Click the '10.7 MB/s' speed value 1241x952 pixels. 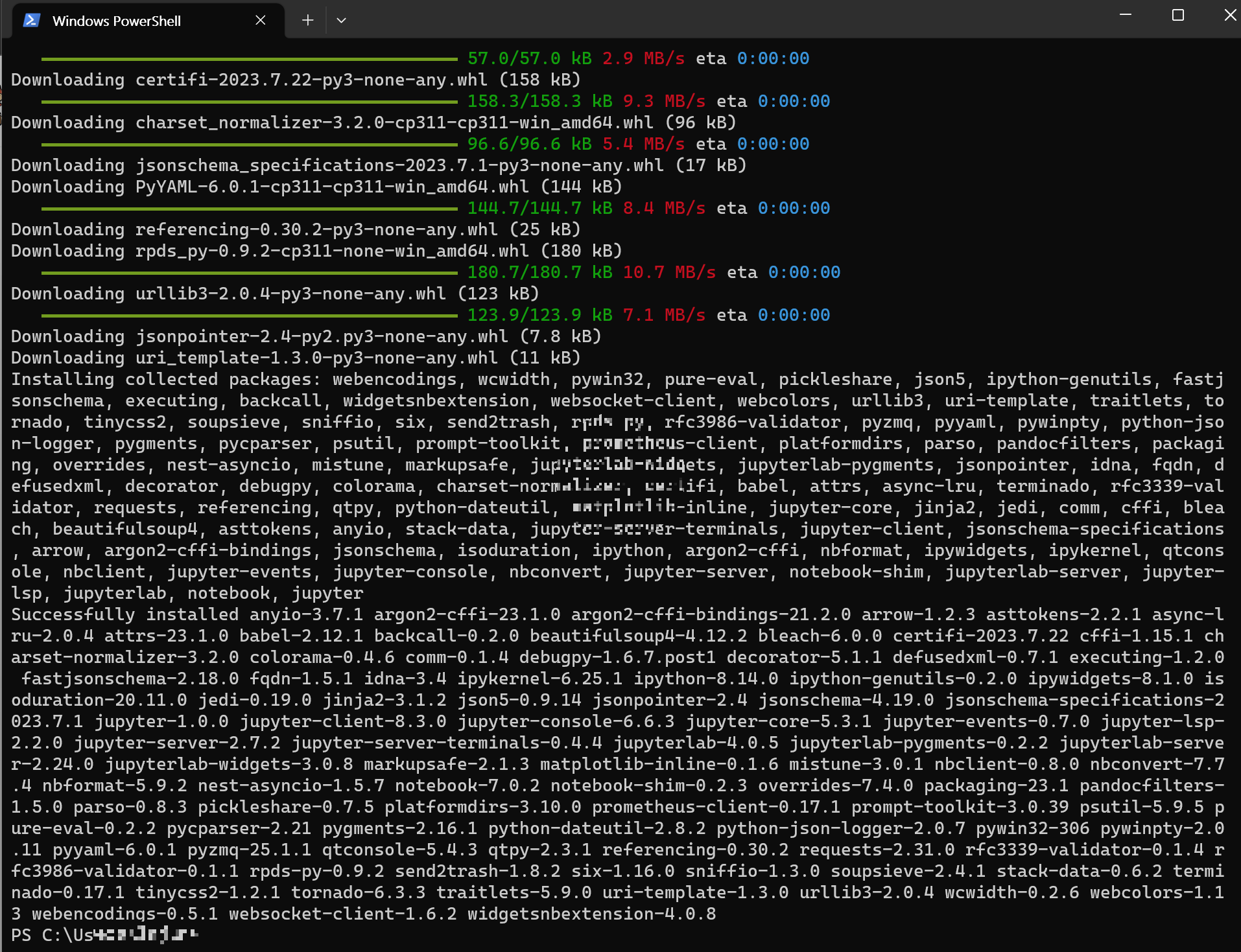tap(669, 272)
